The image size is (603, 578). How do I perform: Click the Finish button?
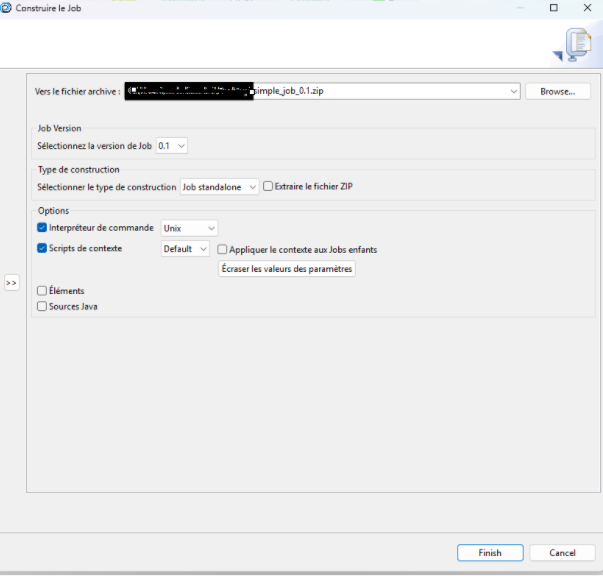[x=490, y=553]
